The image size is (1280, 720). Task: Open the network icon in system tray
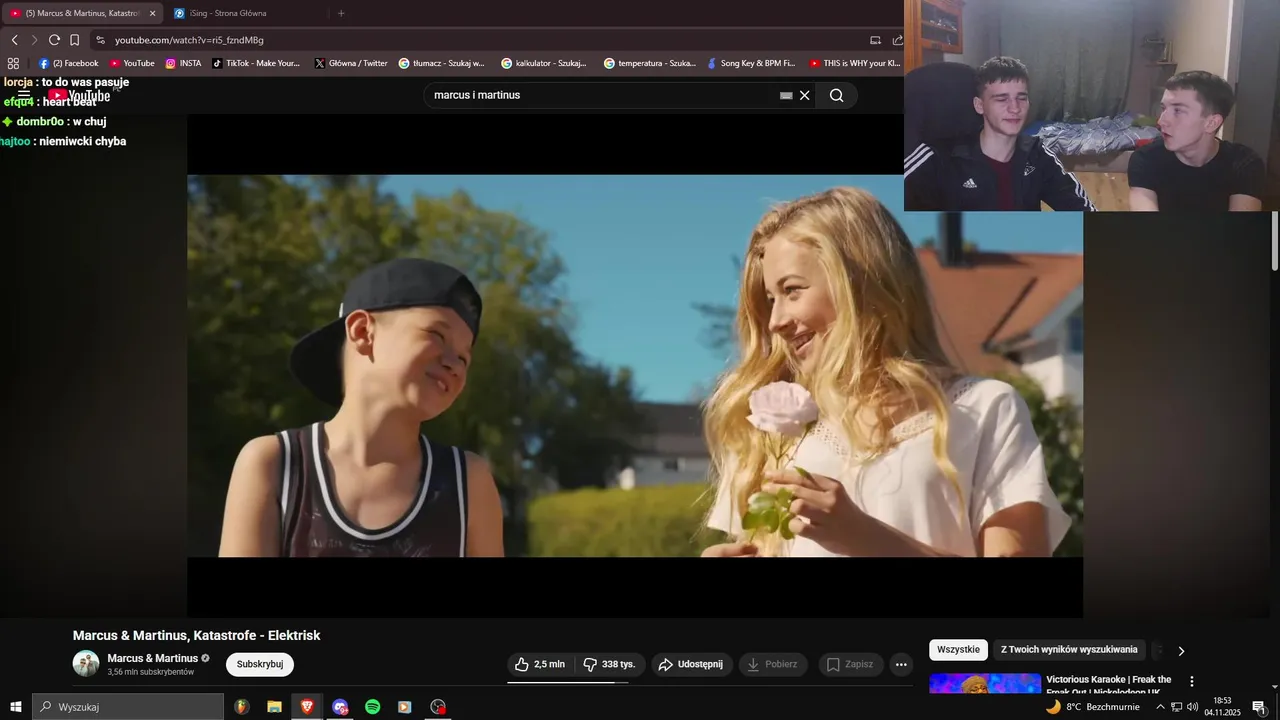[x=1177, y=707]
